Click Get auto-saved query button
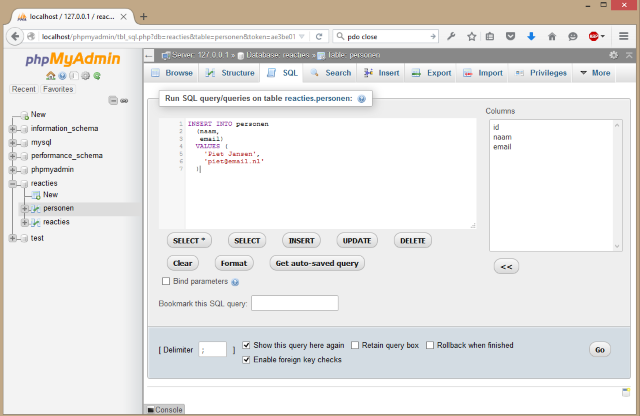 (x=317, y=263)
